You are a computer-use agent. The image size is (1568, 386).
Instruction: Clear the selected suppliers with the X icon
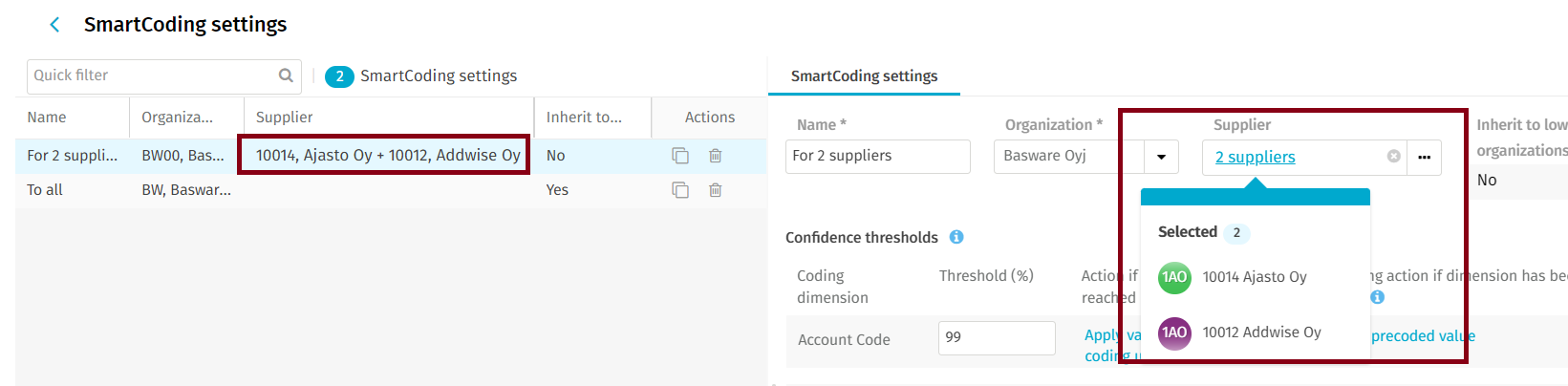click(x=1393, y=157)
